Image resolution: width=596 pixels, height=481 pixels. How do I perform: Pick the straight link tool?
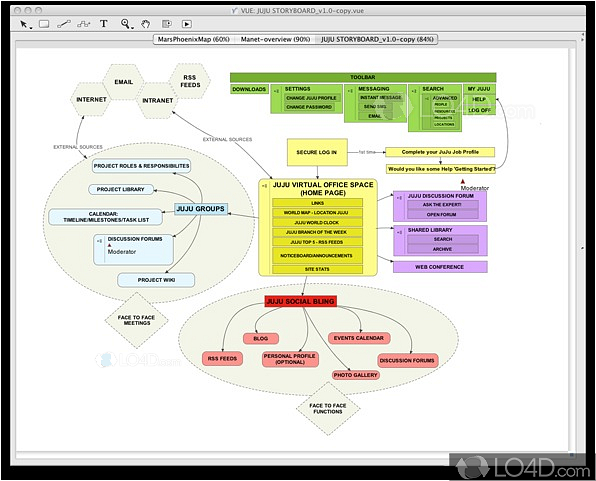point(64,24)
